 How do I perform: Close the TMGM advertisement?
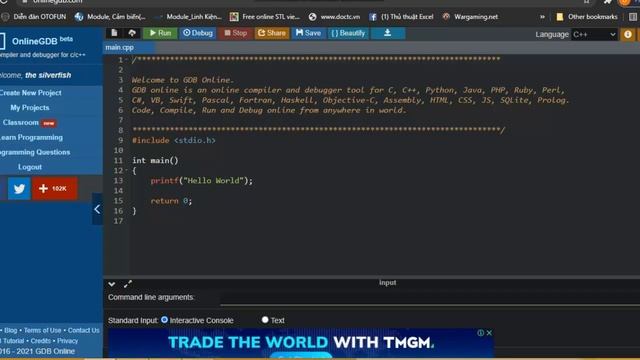489,333
